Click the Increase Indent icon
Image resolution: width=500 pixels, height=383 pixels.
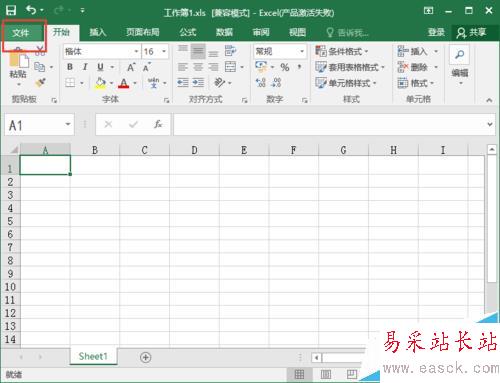(x=198, y=82)
